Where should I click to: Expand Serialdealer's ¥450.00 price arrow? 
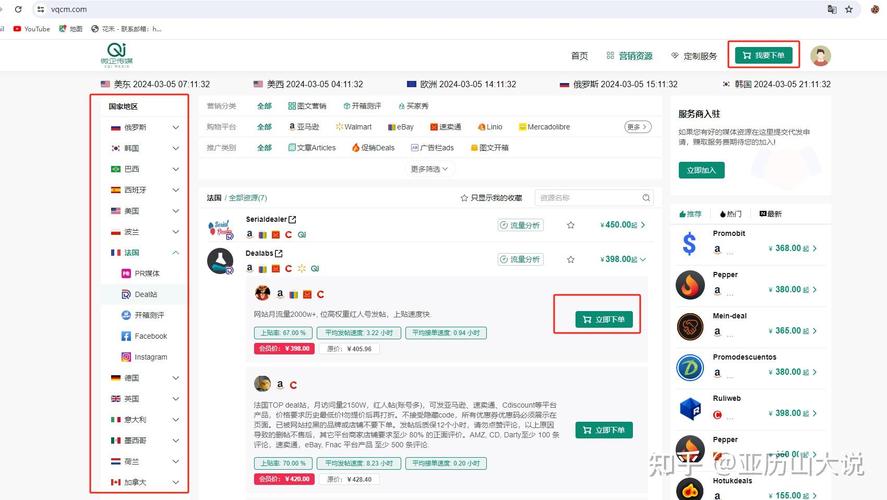(x=643, y=225)
